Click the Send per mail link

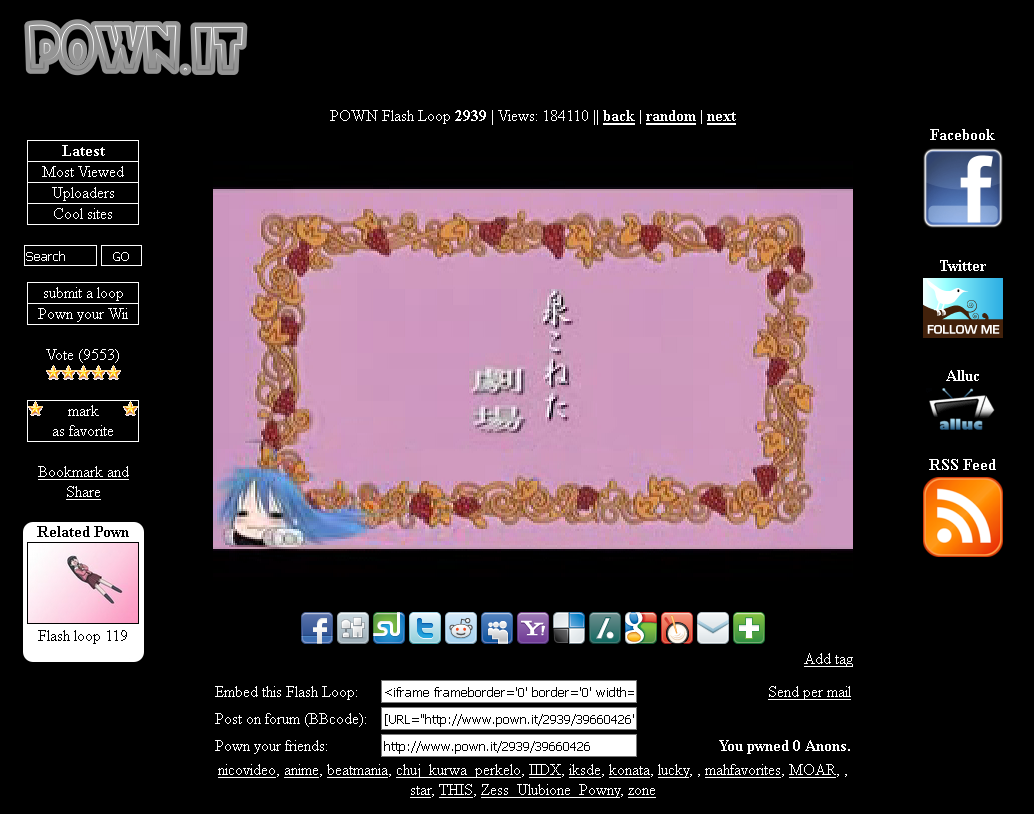(x=809, y=692)
